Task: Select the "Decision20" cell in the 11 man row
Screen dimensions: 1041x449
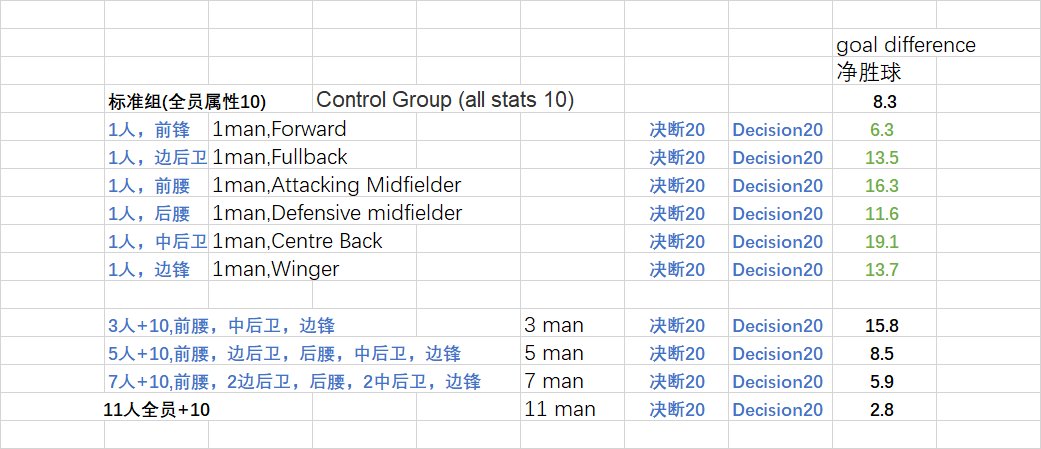Action: [x=778, y=409]
